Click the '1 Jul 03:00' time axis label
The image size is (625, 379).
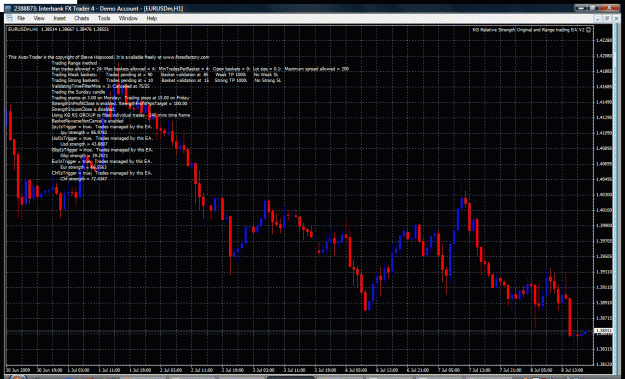pos(78,370)
